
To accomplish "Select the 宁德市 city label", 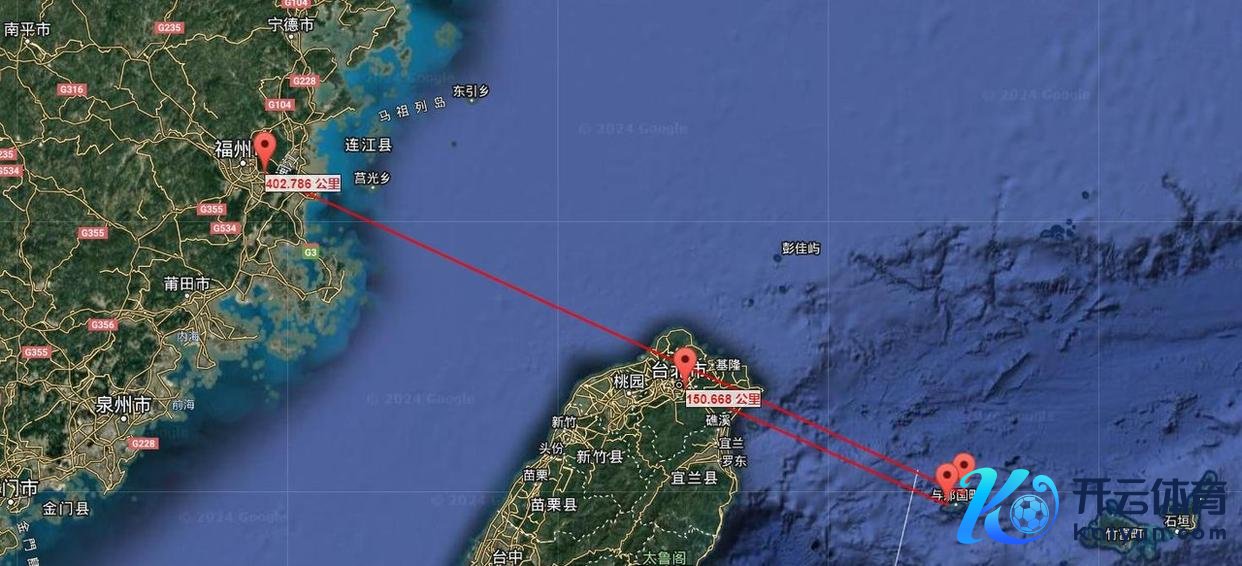I will coord(291,24).
